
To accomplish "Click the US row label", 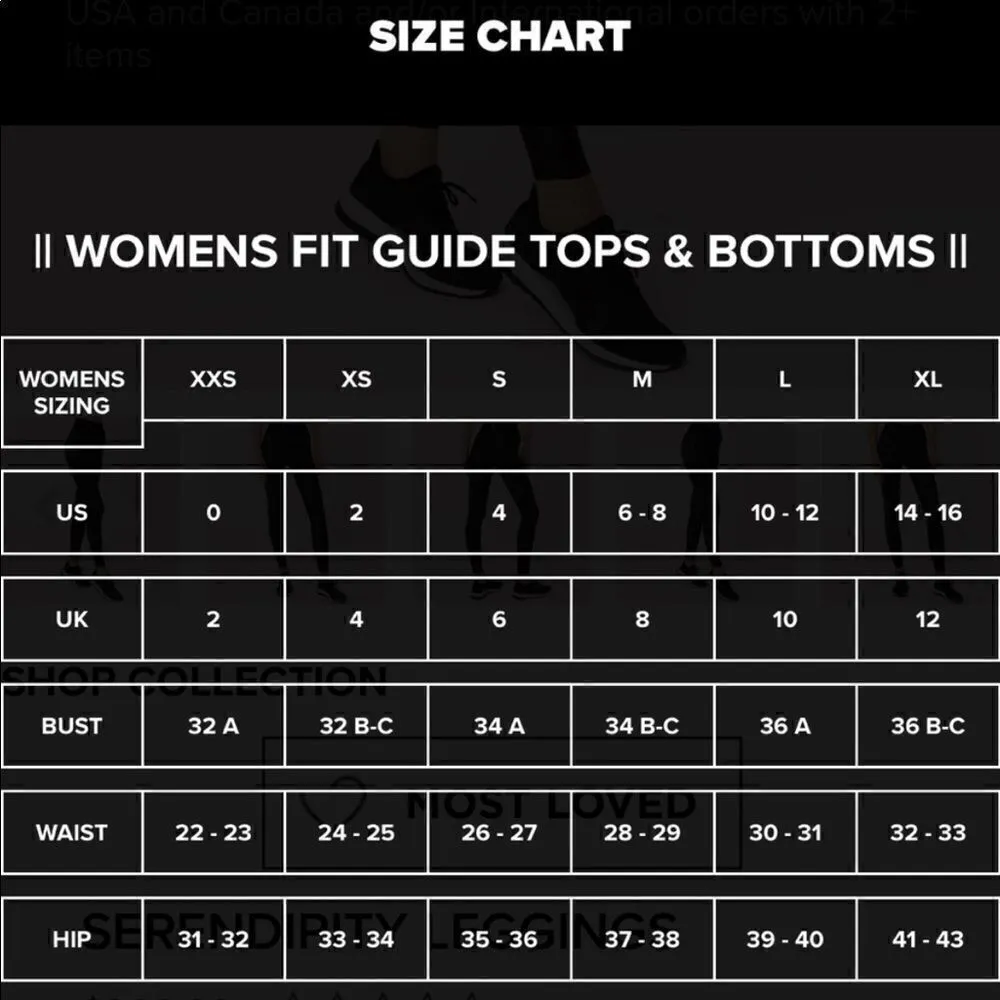I will pyautogui.click(x=72, y=513).
